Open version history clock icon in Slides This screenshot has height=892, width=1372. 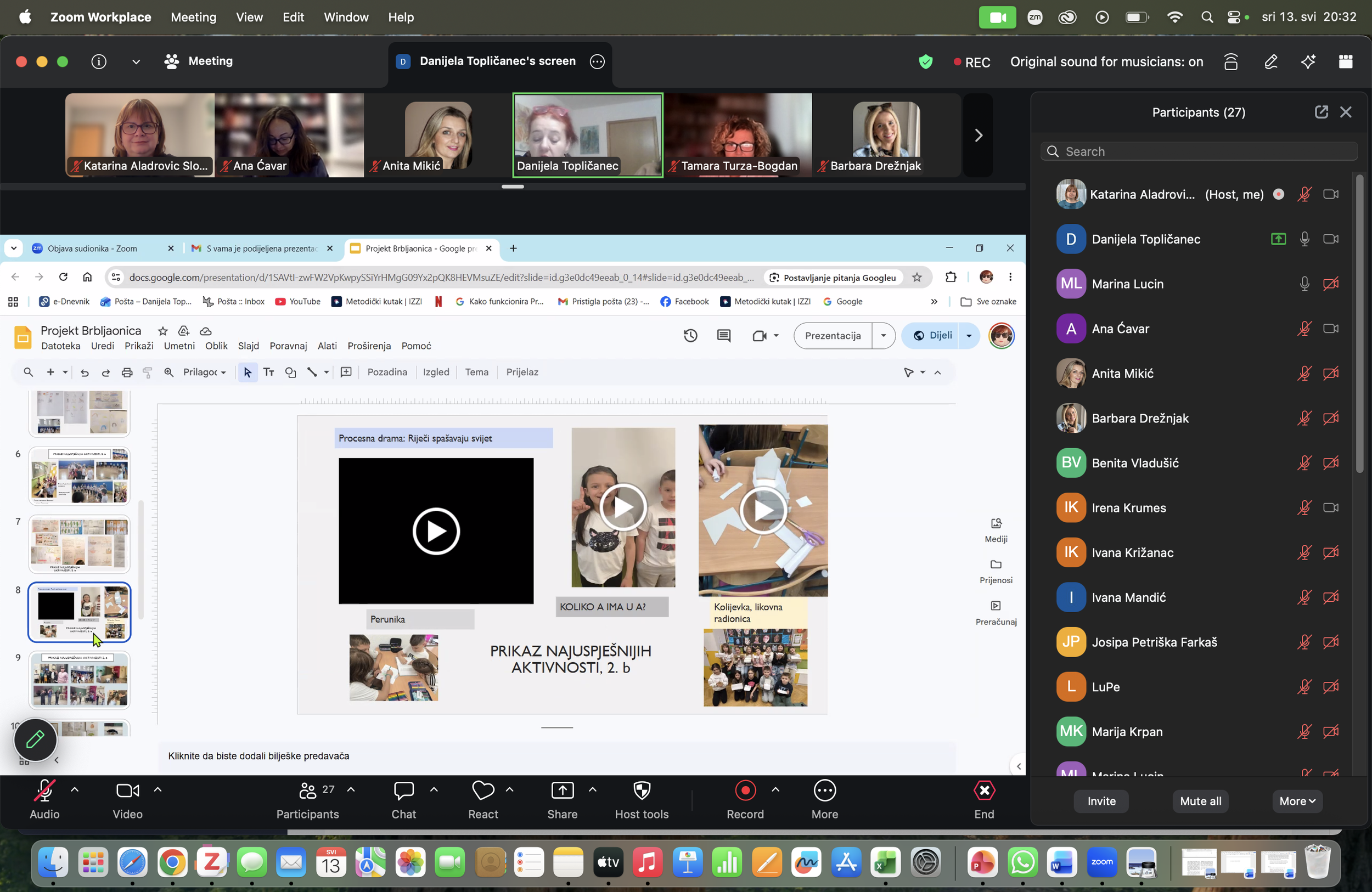690,335
